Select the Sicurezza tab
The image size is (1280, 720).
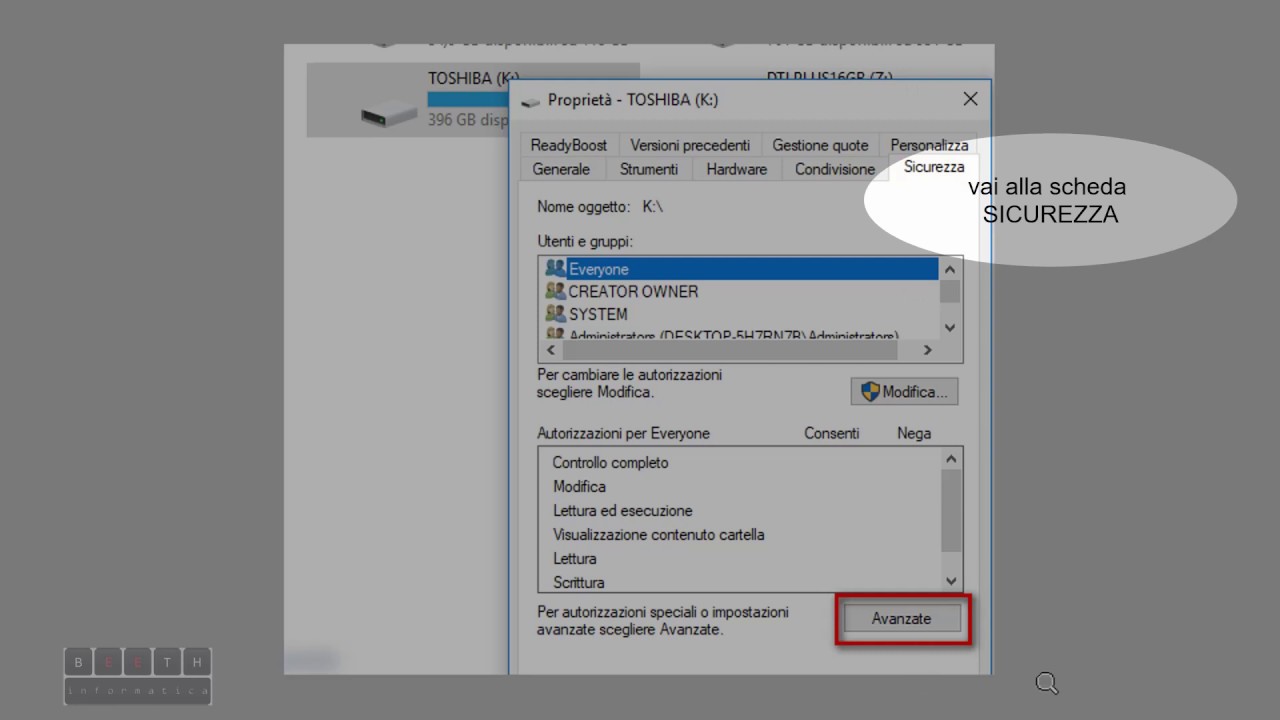(x=934, y=167)
